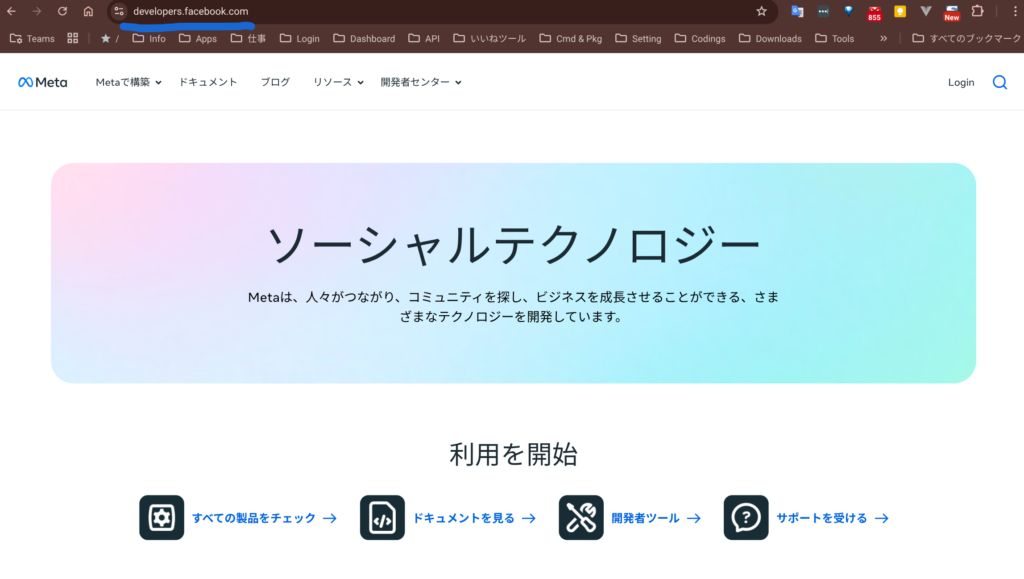Screen dimensions: 1024x579
Task: Click the address bar showing developers.facebook.com
Action: 400,11
